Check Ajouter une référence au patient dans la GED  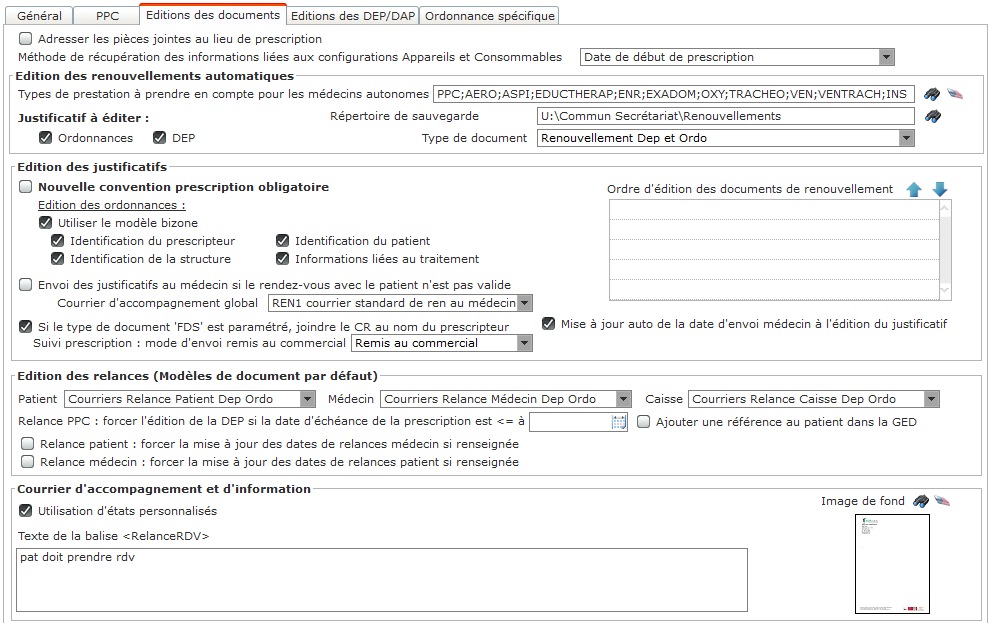point(643,421)
